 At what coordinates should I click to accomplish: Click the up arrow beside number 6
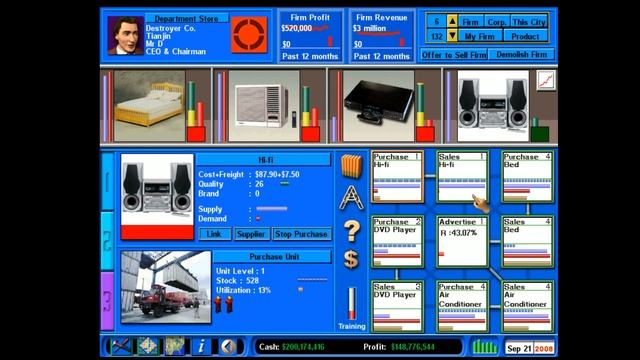[452, 21]
